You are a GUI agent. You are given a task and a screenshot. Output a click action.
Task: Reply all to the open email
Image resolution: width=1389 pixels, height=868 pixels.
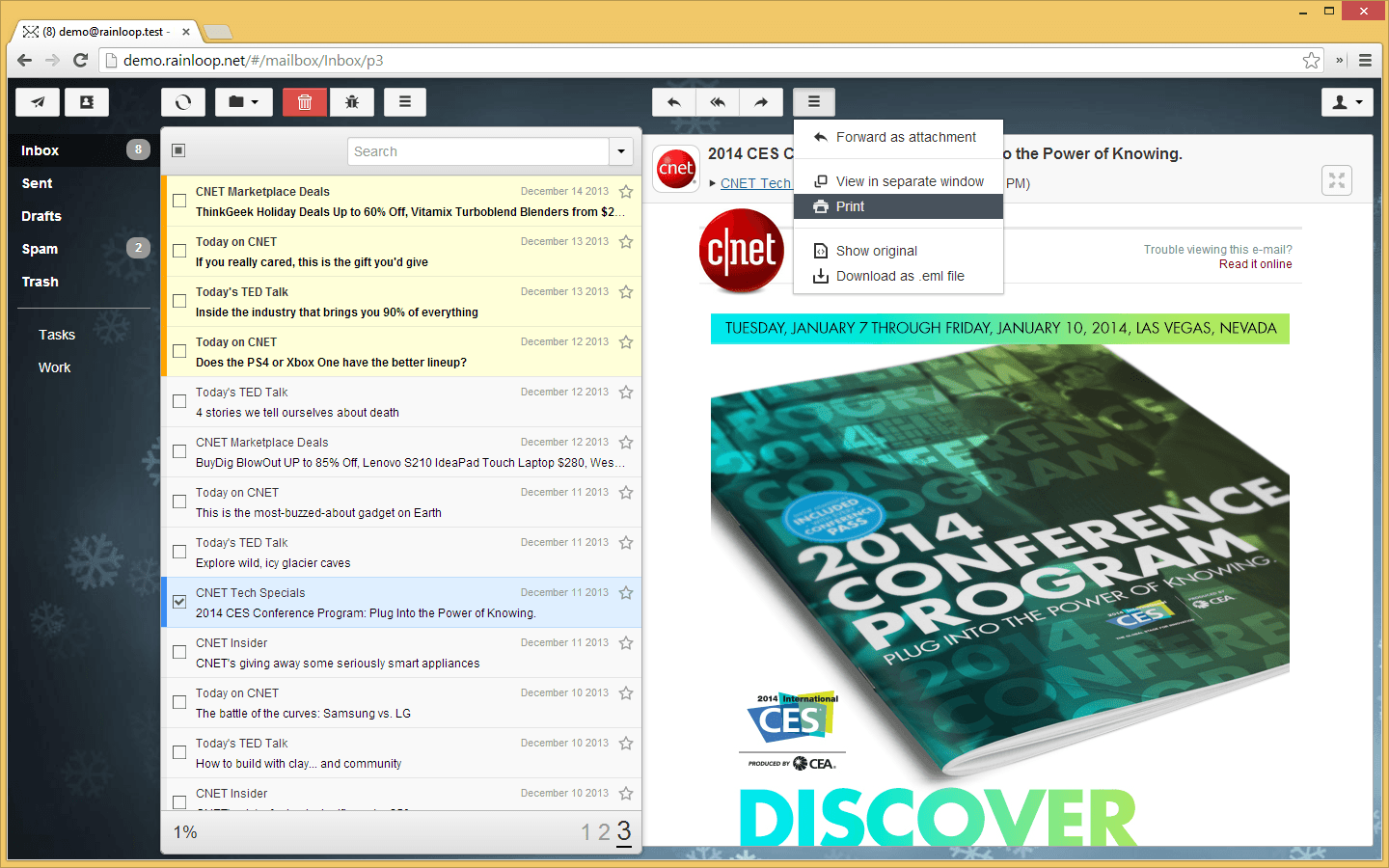(x=717, y=101)
